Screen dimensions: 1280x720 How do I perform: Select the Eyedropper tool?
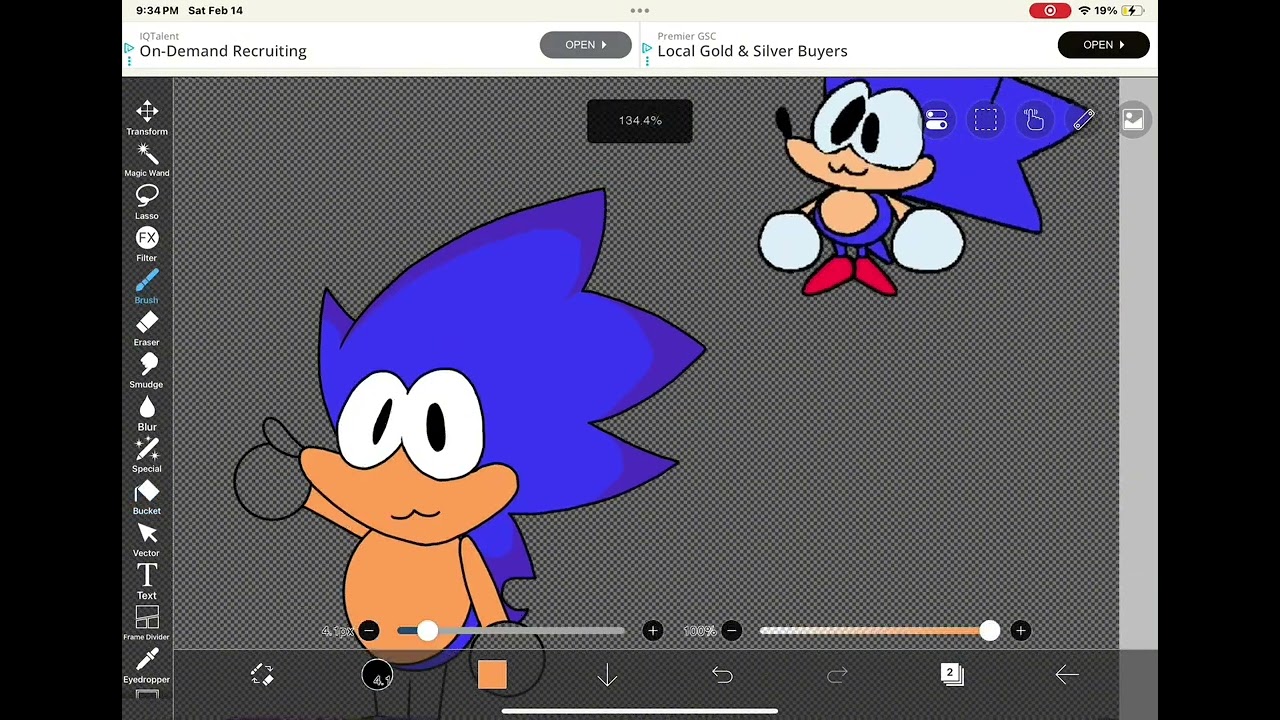[x=147, y=666]
